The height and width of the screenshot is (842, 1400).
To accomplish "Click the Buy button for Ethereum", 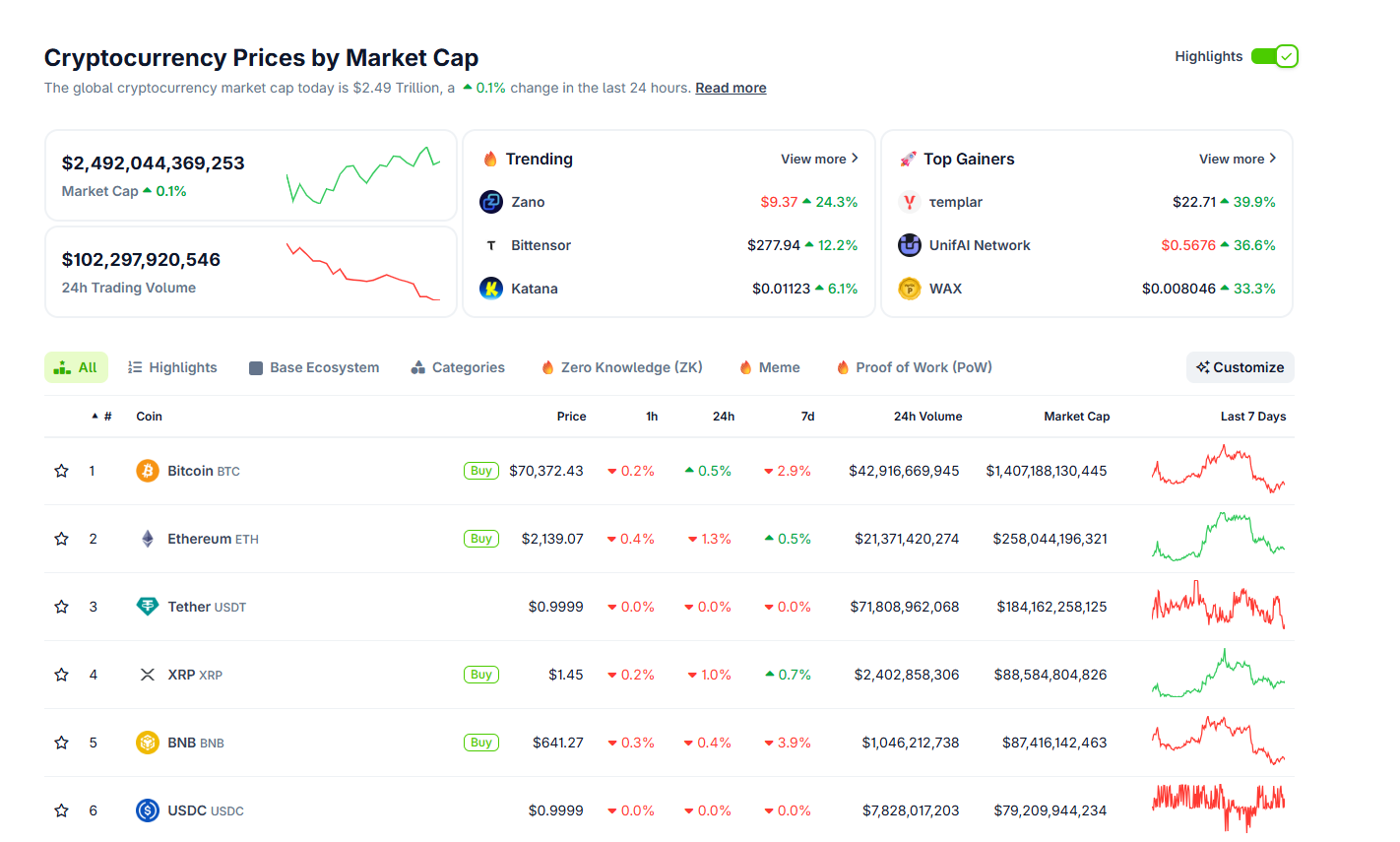I will click(481, 539).
